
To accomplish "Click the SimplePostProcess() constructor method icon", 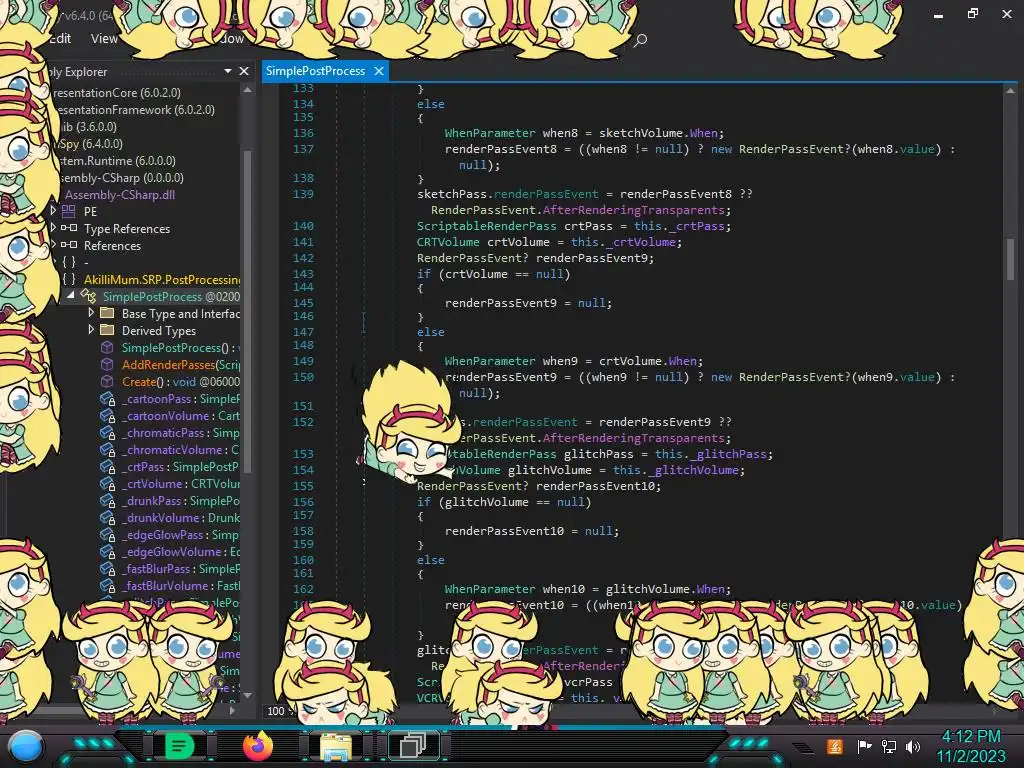I will [x=107, y=347].
